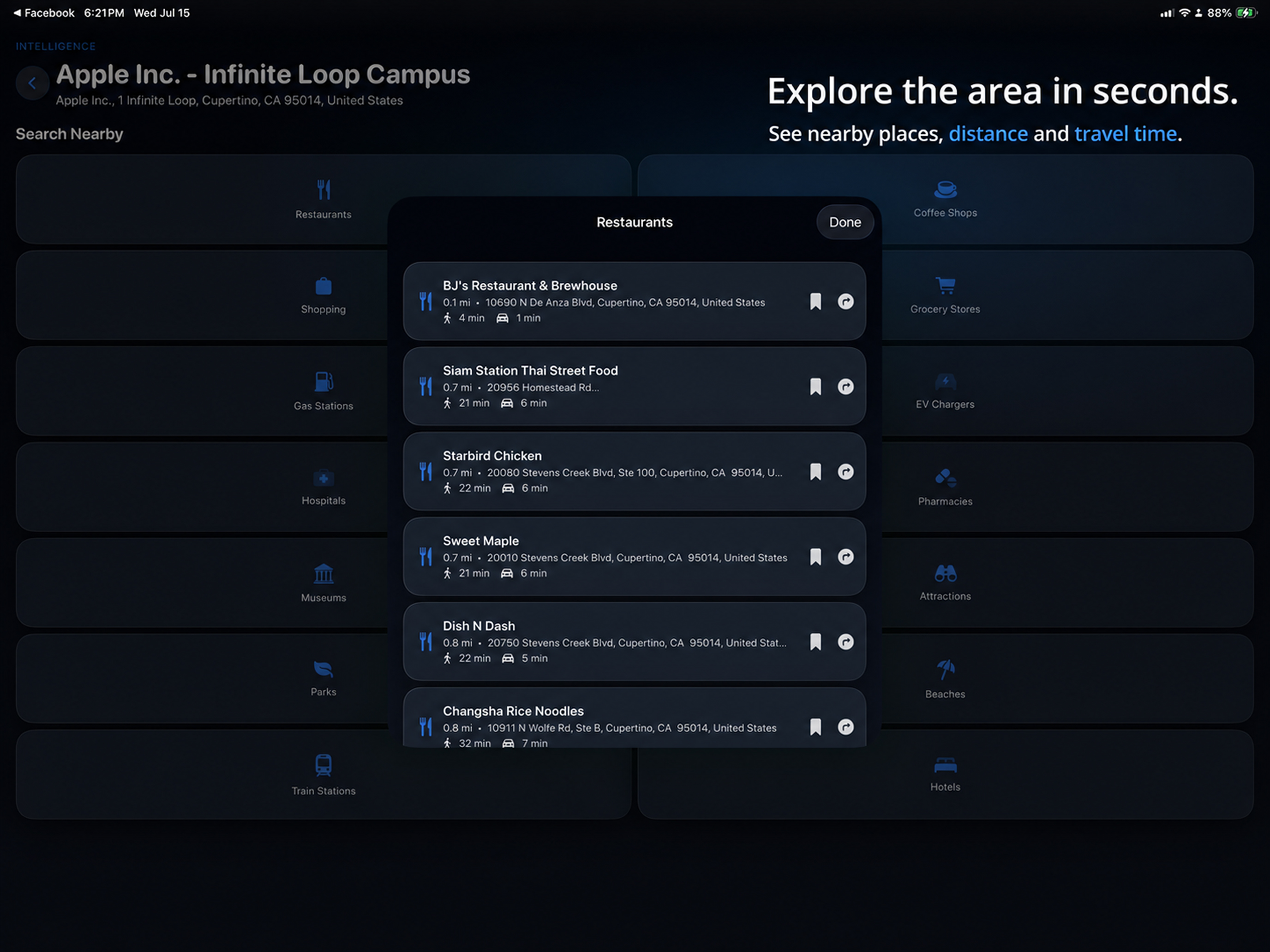
Task: Click the Restaurants sheet title
Action: (635, 222)
